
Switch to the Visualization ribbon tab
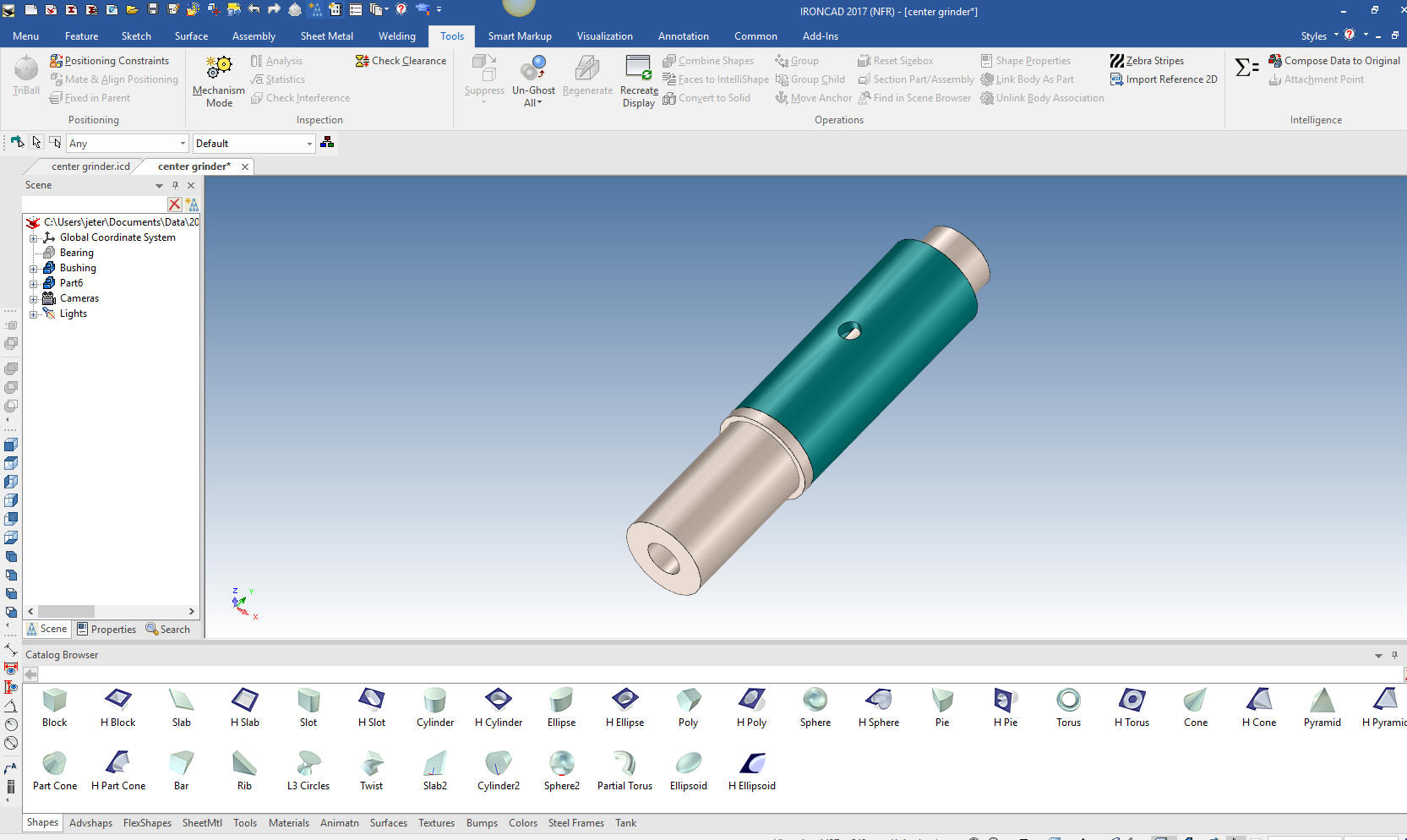(x=604, y=36)
